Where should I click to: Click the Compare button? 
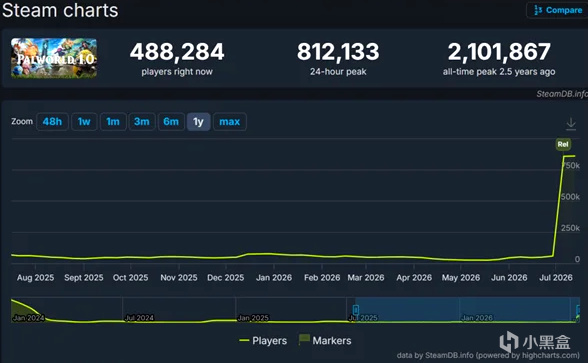(557, 10)
